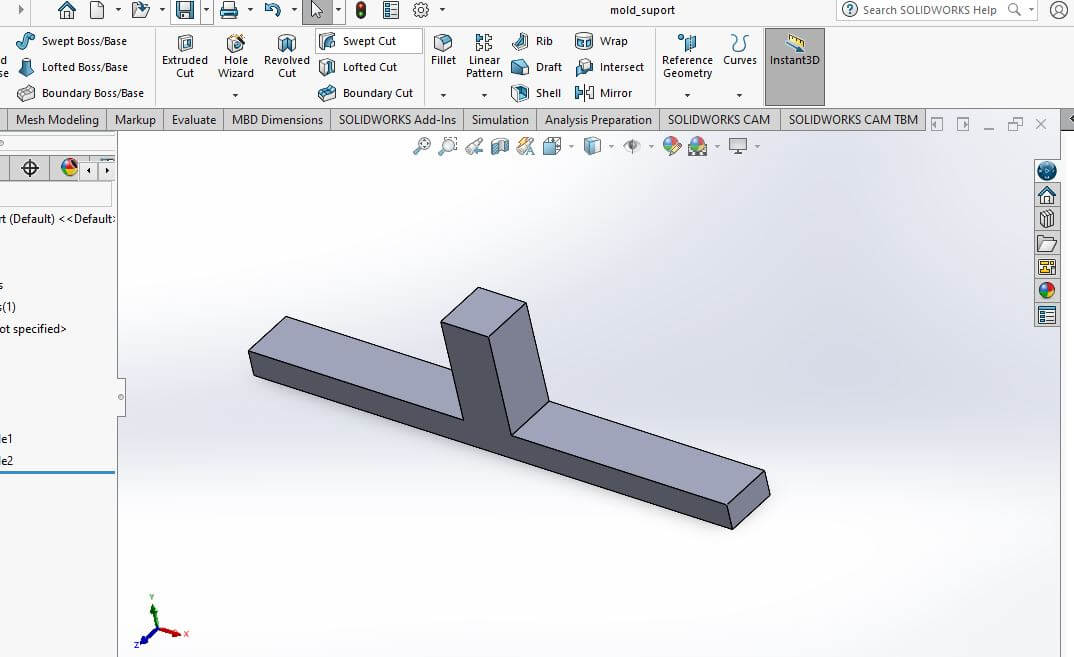Switch to the Markup tab
1074x657 pixels.
click(x=135, y=120)
